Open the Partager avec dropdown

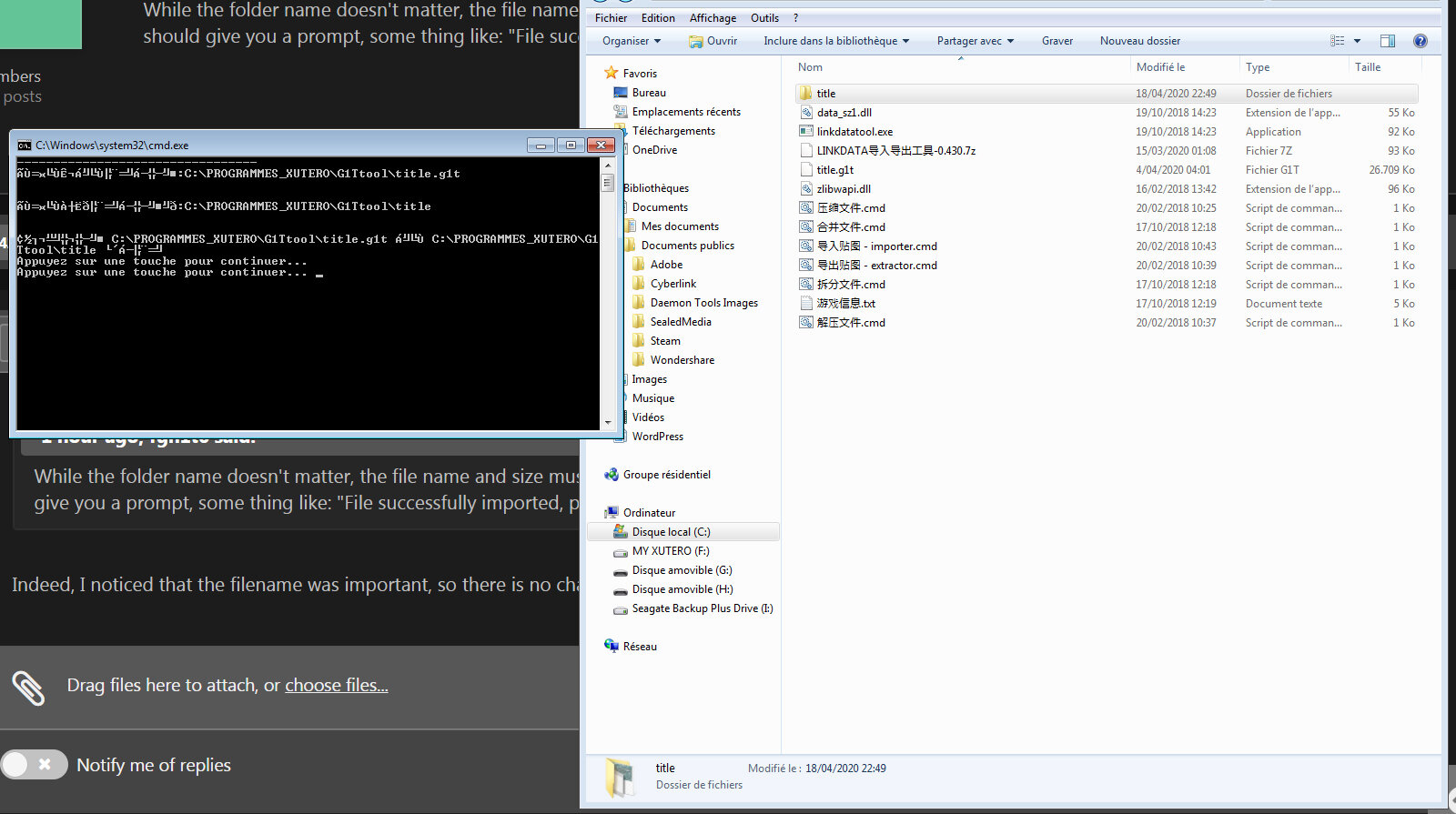click(x=976, y=41)
